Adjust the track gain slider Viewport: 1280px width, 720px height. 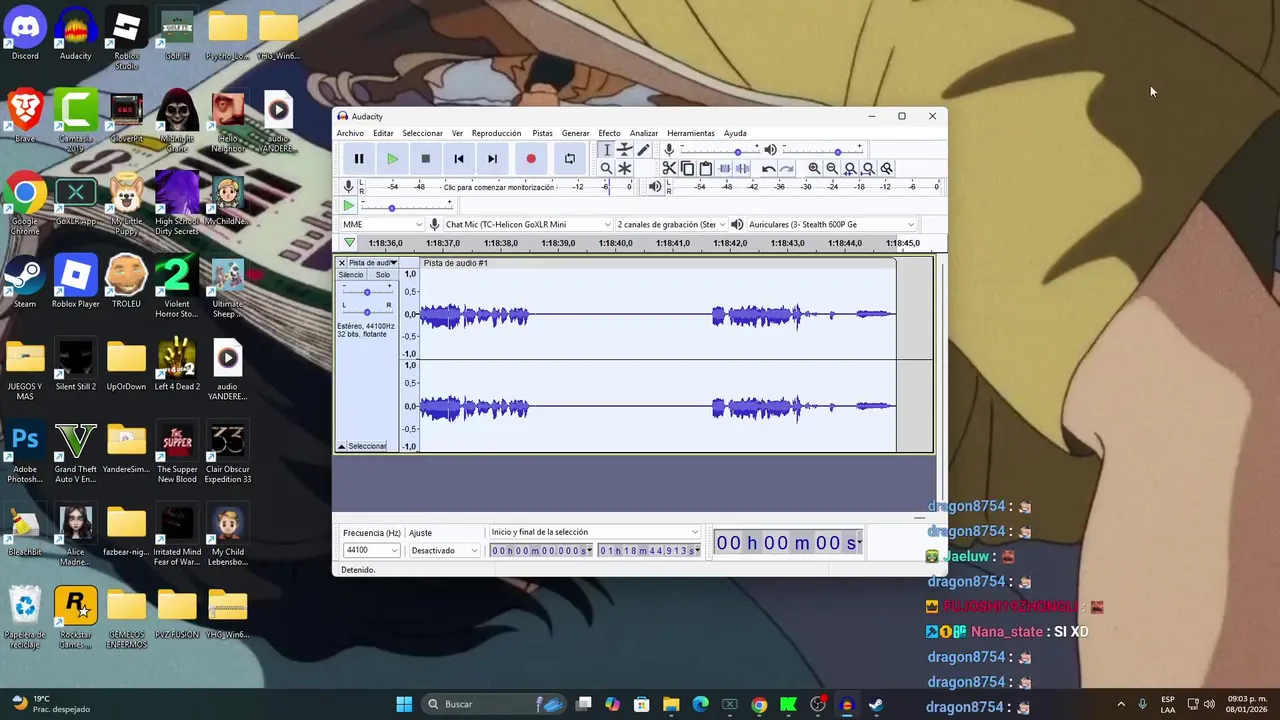(366, 290)
